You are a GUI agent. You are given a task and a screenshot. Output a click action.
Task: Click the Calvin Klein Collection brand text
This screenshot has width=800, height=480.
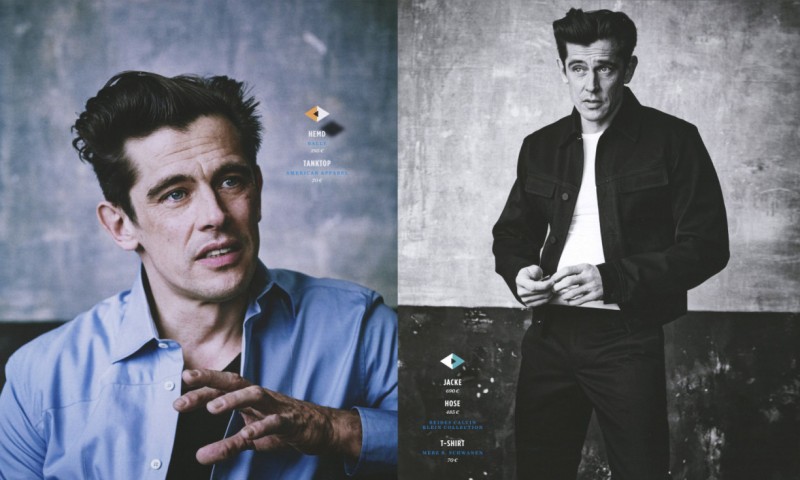[x=452, y=424]
